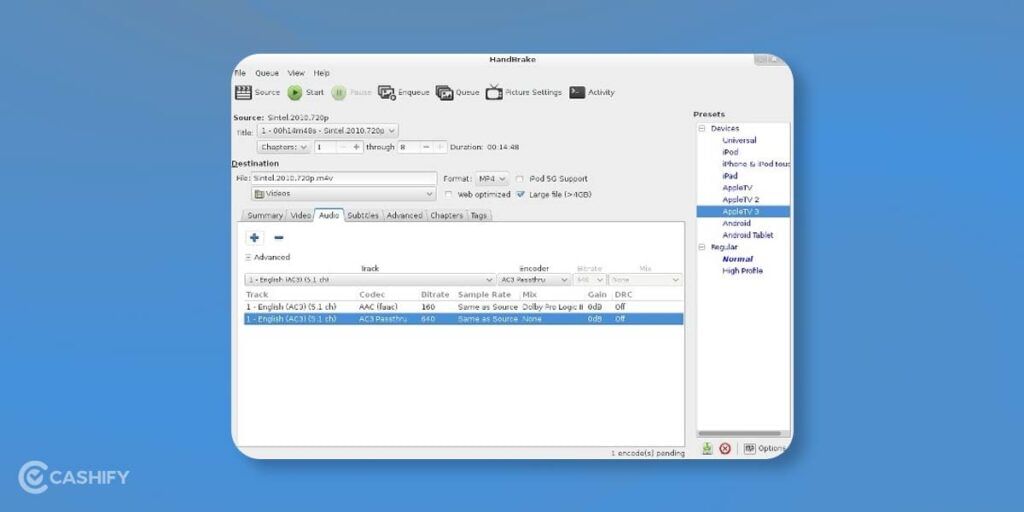Open Videos destination folder dropdown
The image size is (1024, 512).
point(344,194)
